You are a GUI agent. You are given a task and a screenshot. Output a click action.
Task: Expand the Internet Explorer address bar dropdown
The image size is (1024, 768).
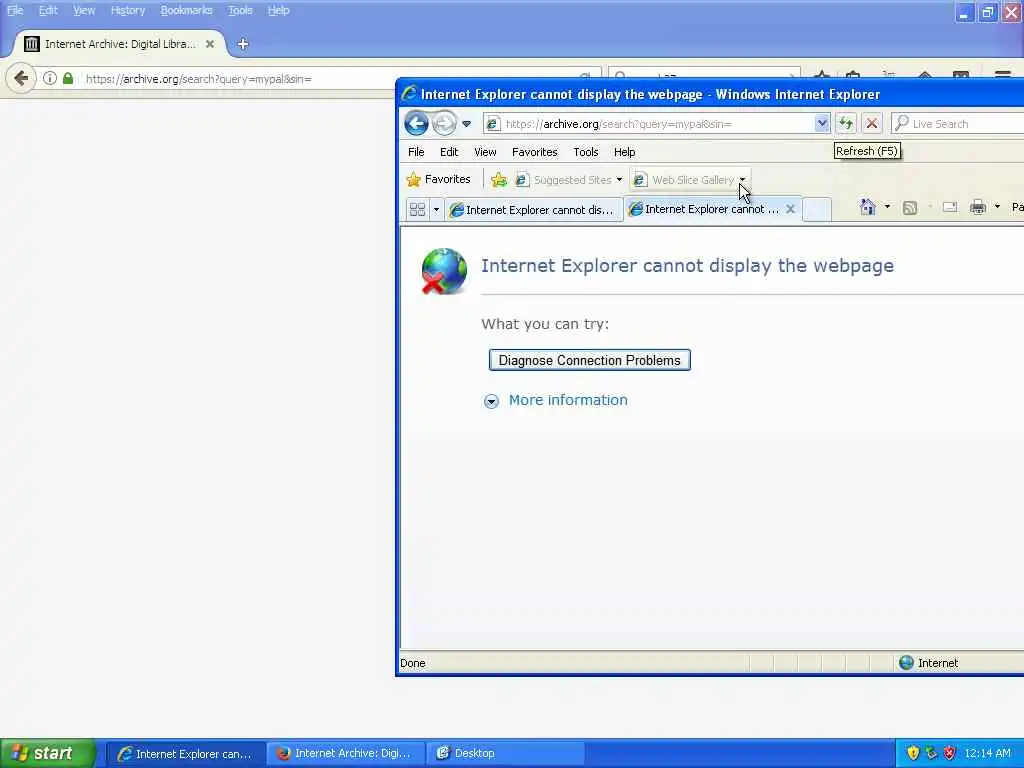point(822,123)
